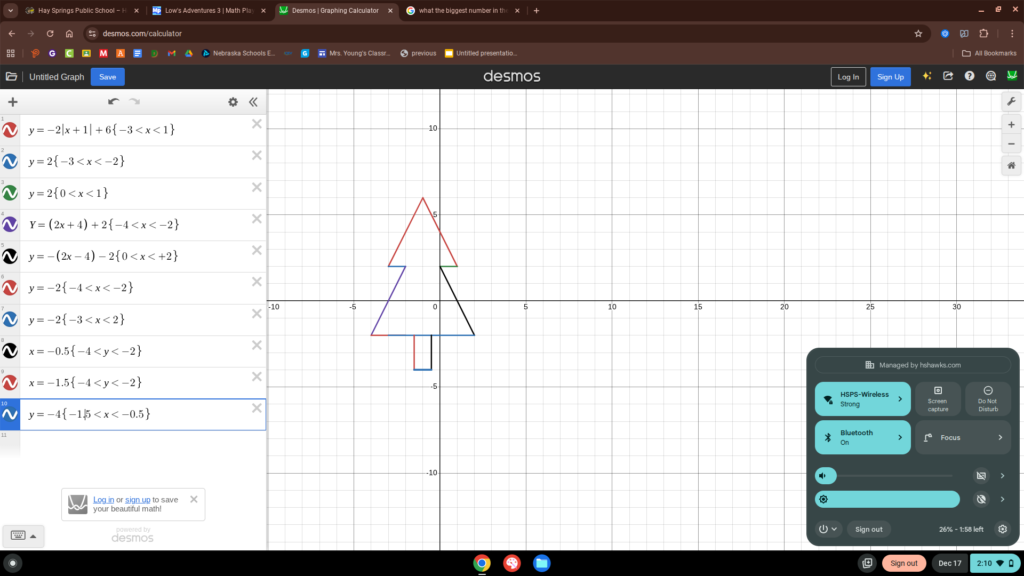Screen dimensions: 1024x576
Task: Open the Help question mark menu
Action: point(969,76)
